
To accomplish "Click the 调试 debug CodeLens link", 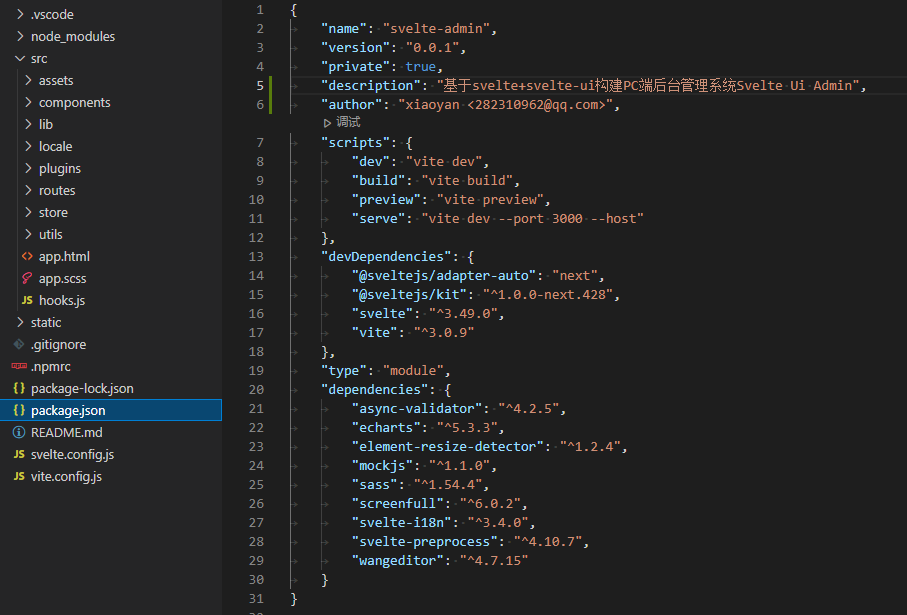I will pos(348,122).
